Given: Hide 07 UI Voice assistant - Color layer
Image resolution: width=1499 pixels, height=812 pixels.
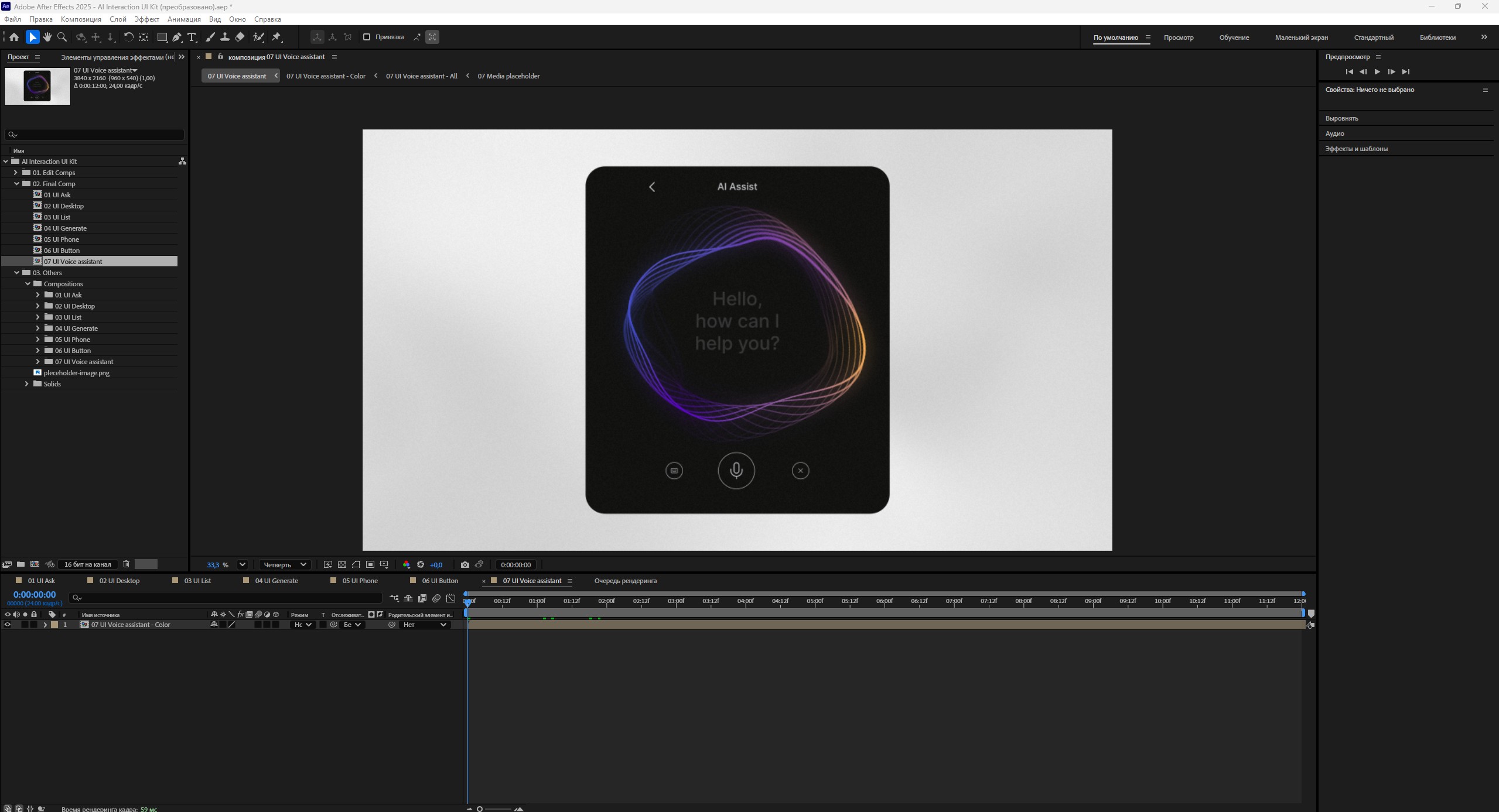Looking at the screenshot, I should pos(8,625).
